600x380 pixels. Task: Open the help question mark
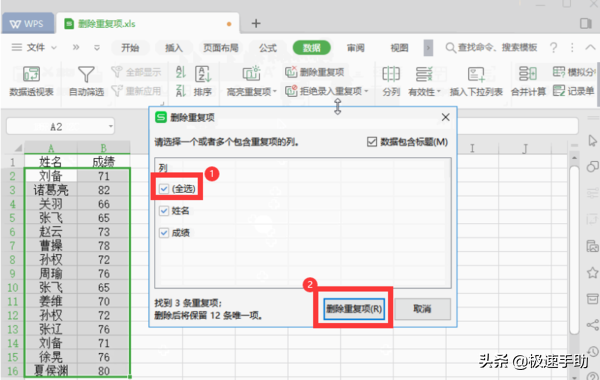tap(553, 48)
